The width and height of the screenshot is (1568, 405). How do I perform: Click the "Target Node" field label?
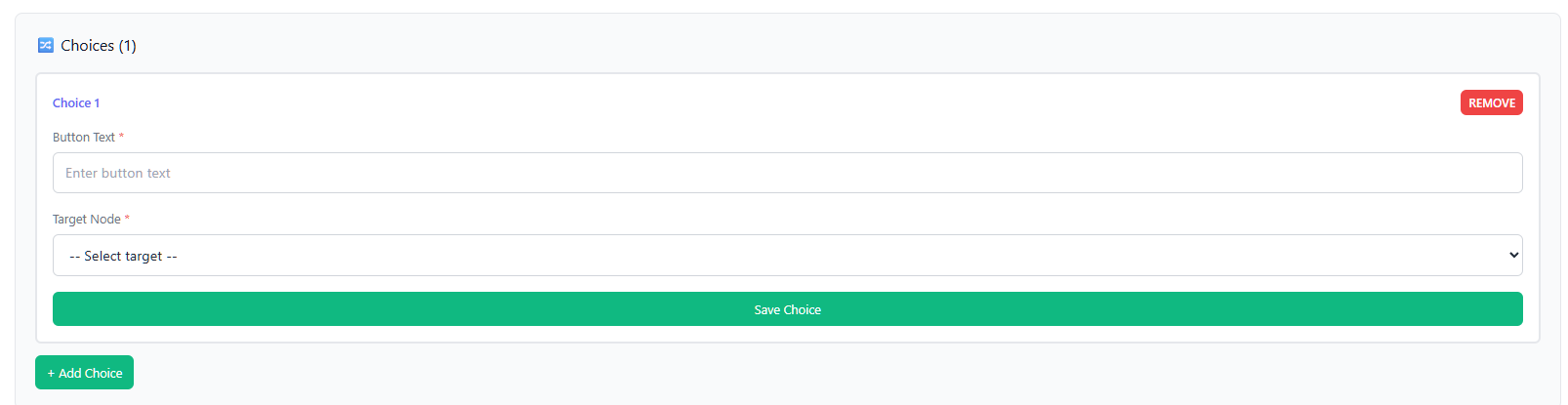tap(86, 219)
